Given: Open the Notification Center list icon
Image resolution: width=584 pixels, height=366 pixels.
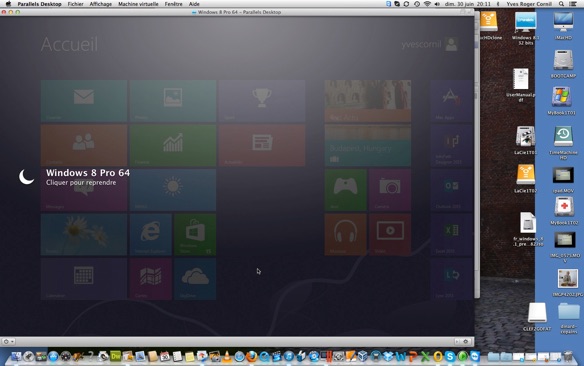Looking at the screenshot, I should click(x=573, y=4).
